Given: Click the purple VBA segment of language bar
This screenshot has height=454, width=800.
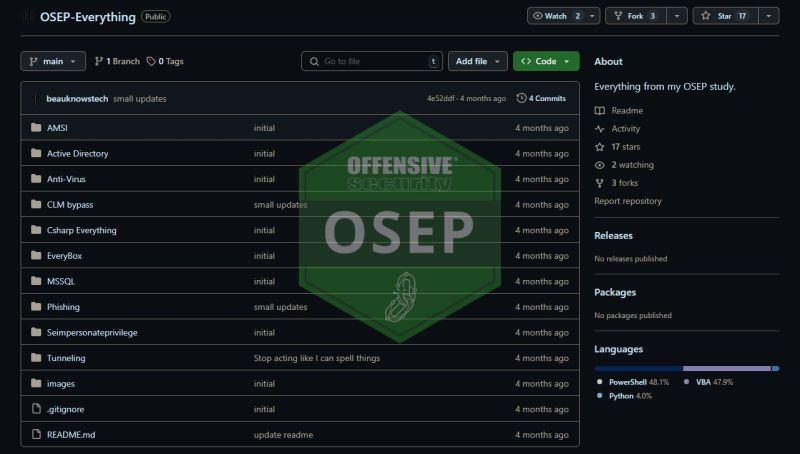Looking at the screenshot, I should click(727, 368).
